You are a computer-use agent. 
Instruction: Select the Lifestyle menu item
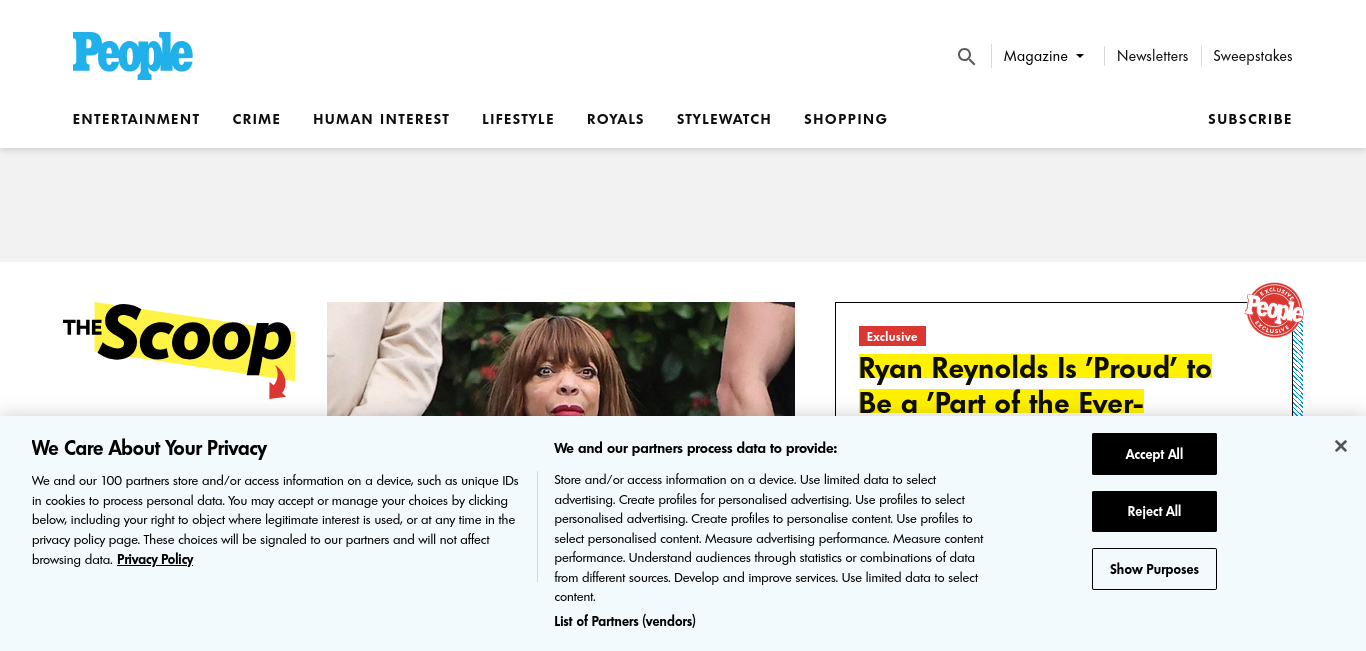(x=518, y=119)
